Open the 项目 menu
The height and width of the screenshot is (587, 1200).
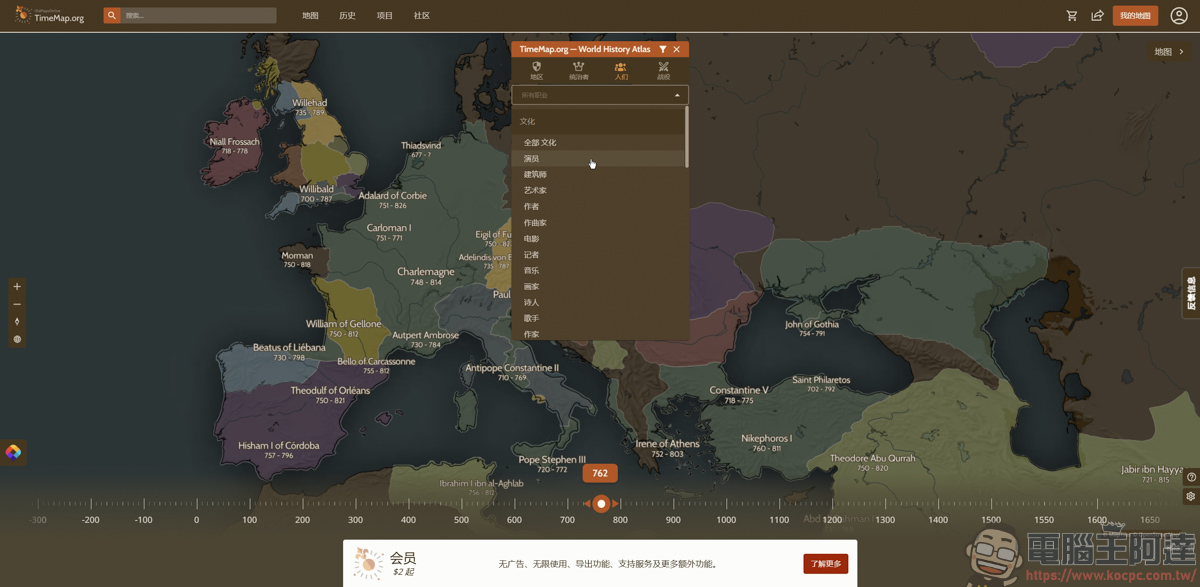click(x=385, y=16)
